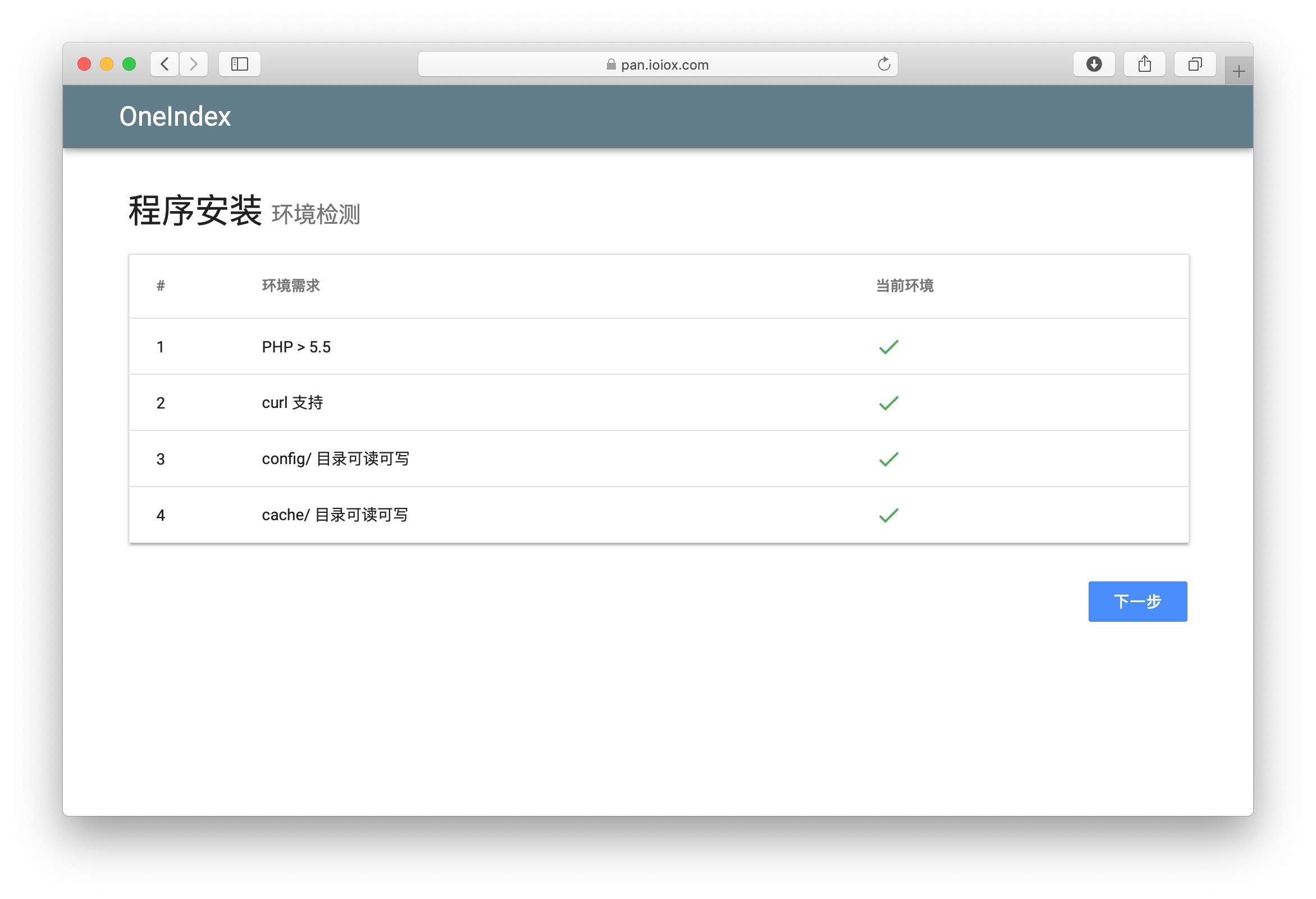
Task: Click the config/ 目录可读可写 row text
Action: click(335, 459)
